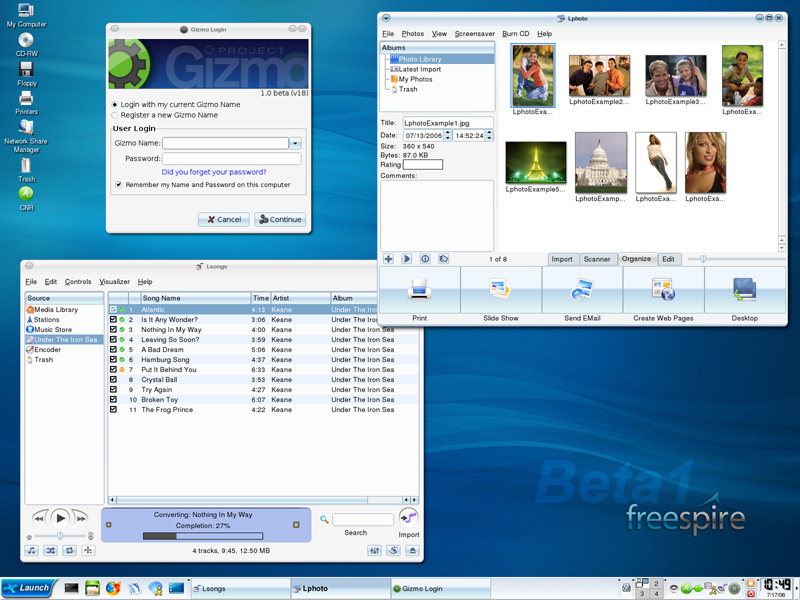
Task: Toggle shuffle in Lsongs
Action: [x=51, y=551]
